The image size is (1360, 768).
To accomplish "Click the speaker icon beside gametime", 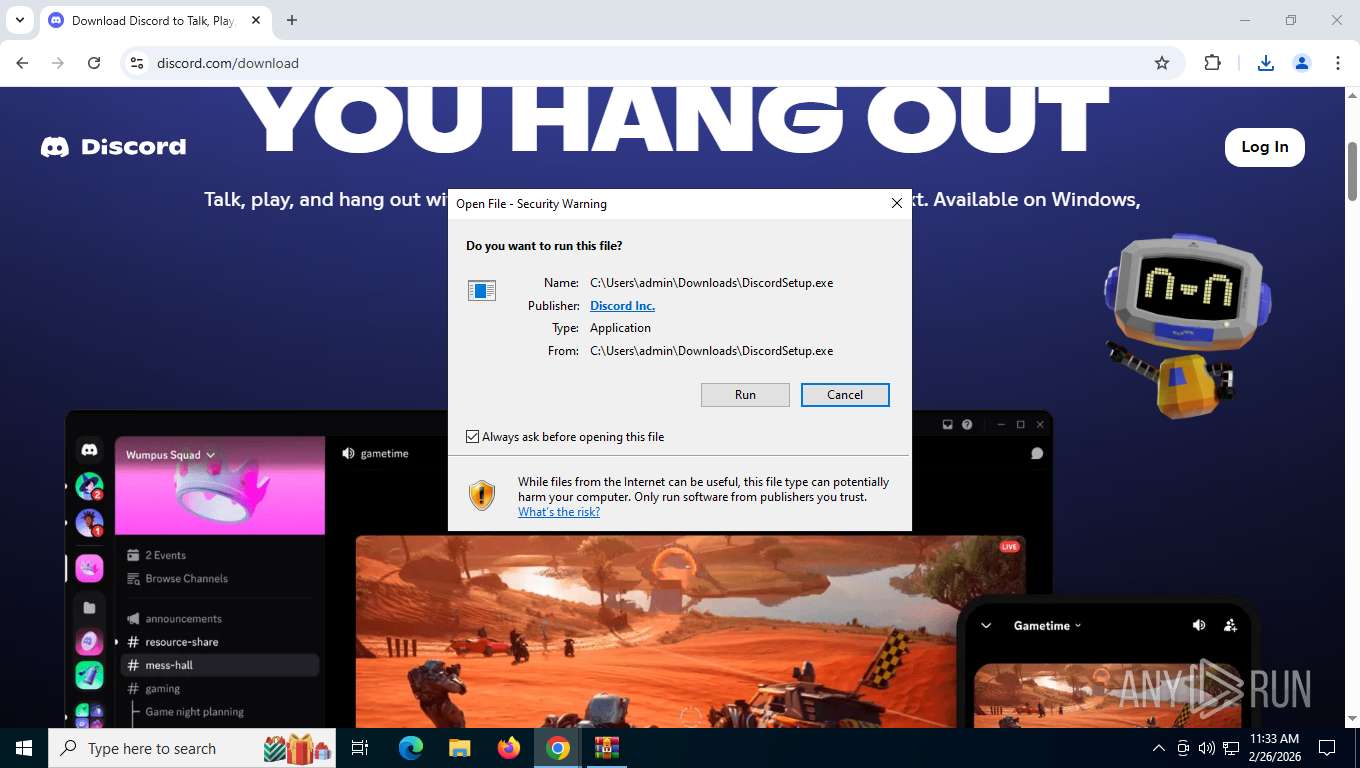I will click(348, 453).
